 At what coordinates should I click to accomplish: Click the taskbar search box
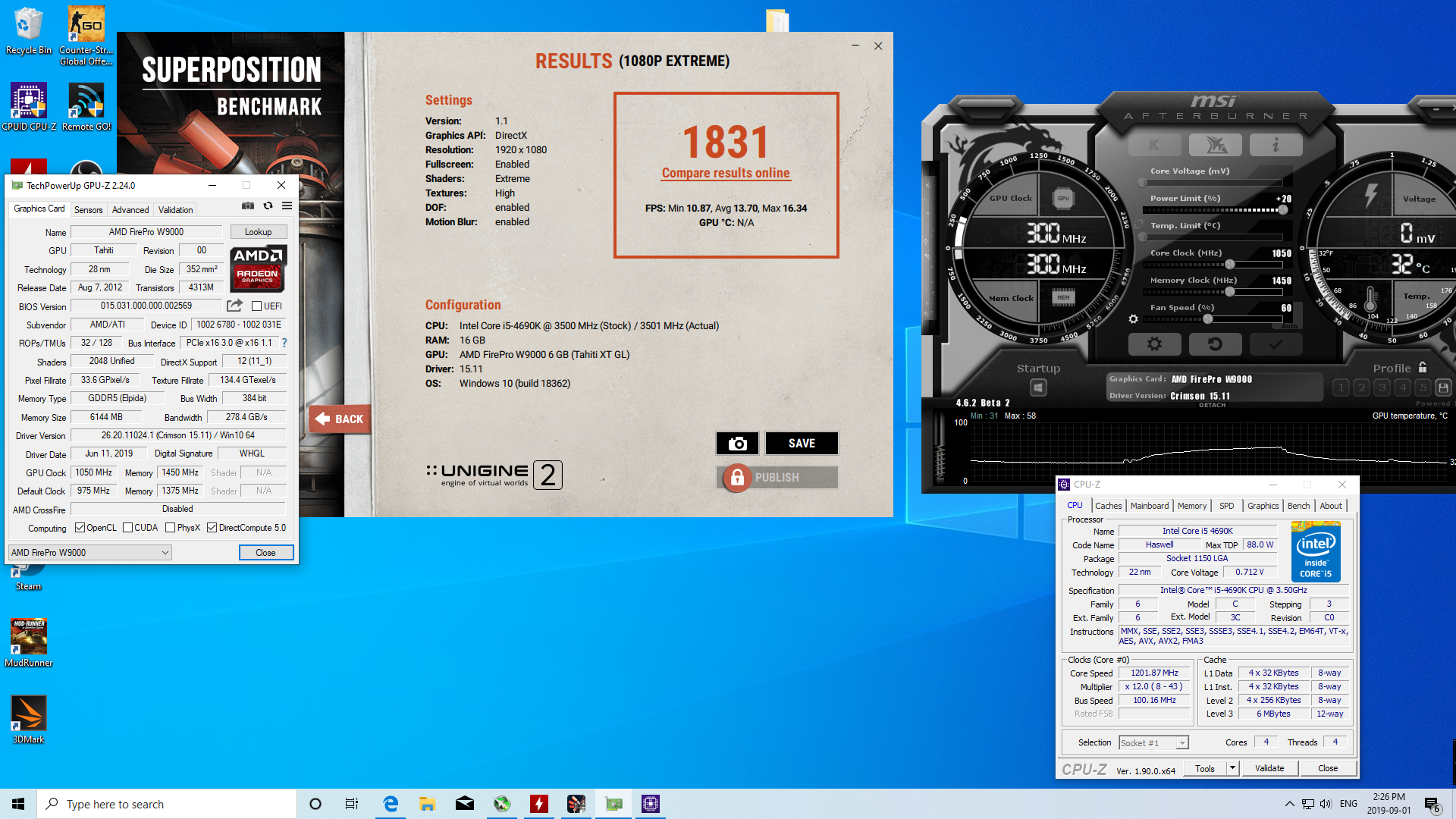(x=167, y=804)
